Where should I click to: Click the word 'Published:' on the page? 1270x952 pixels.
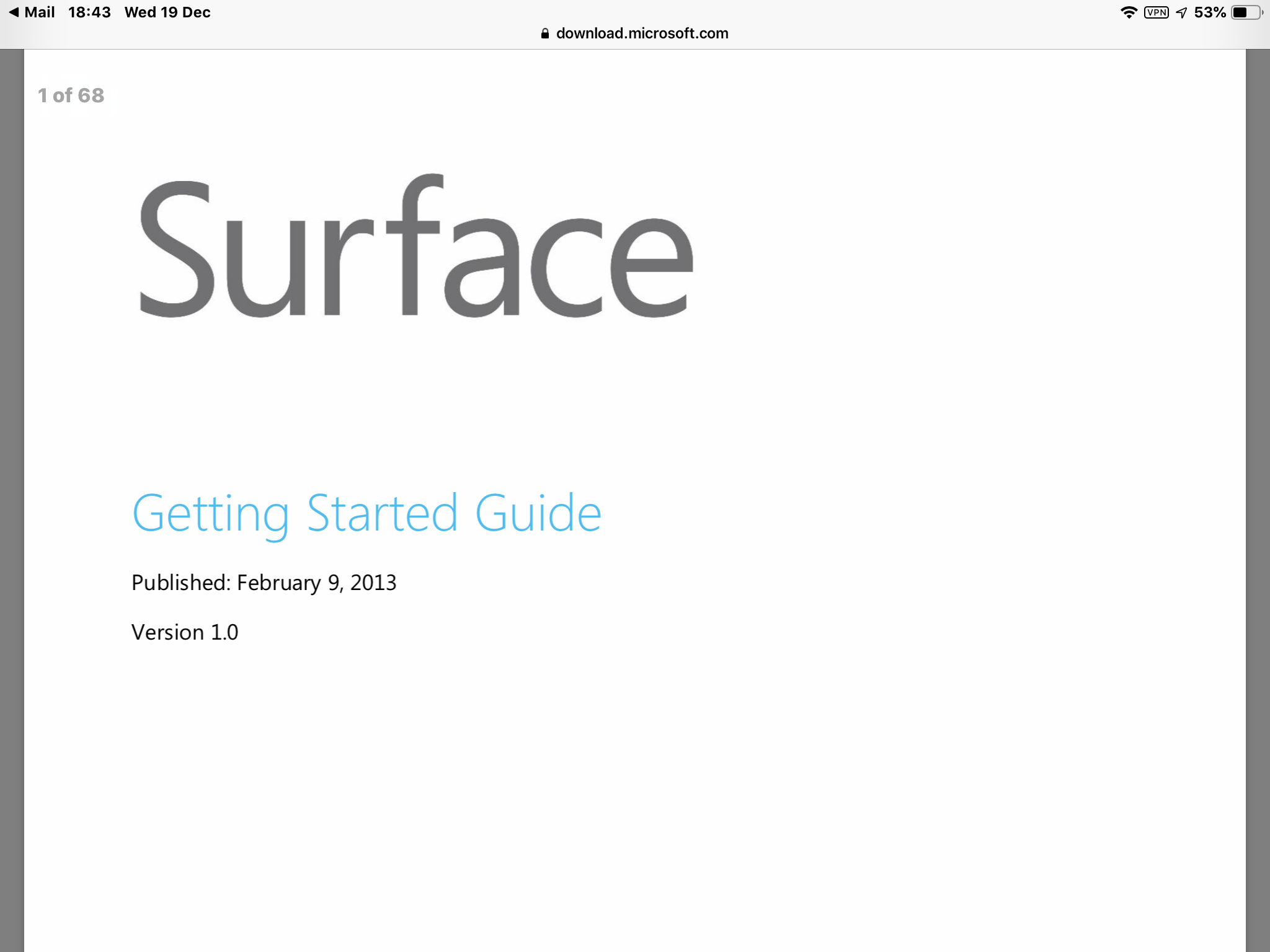click(x=180, y=583)
